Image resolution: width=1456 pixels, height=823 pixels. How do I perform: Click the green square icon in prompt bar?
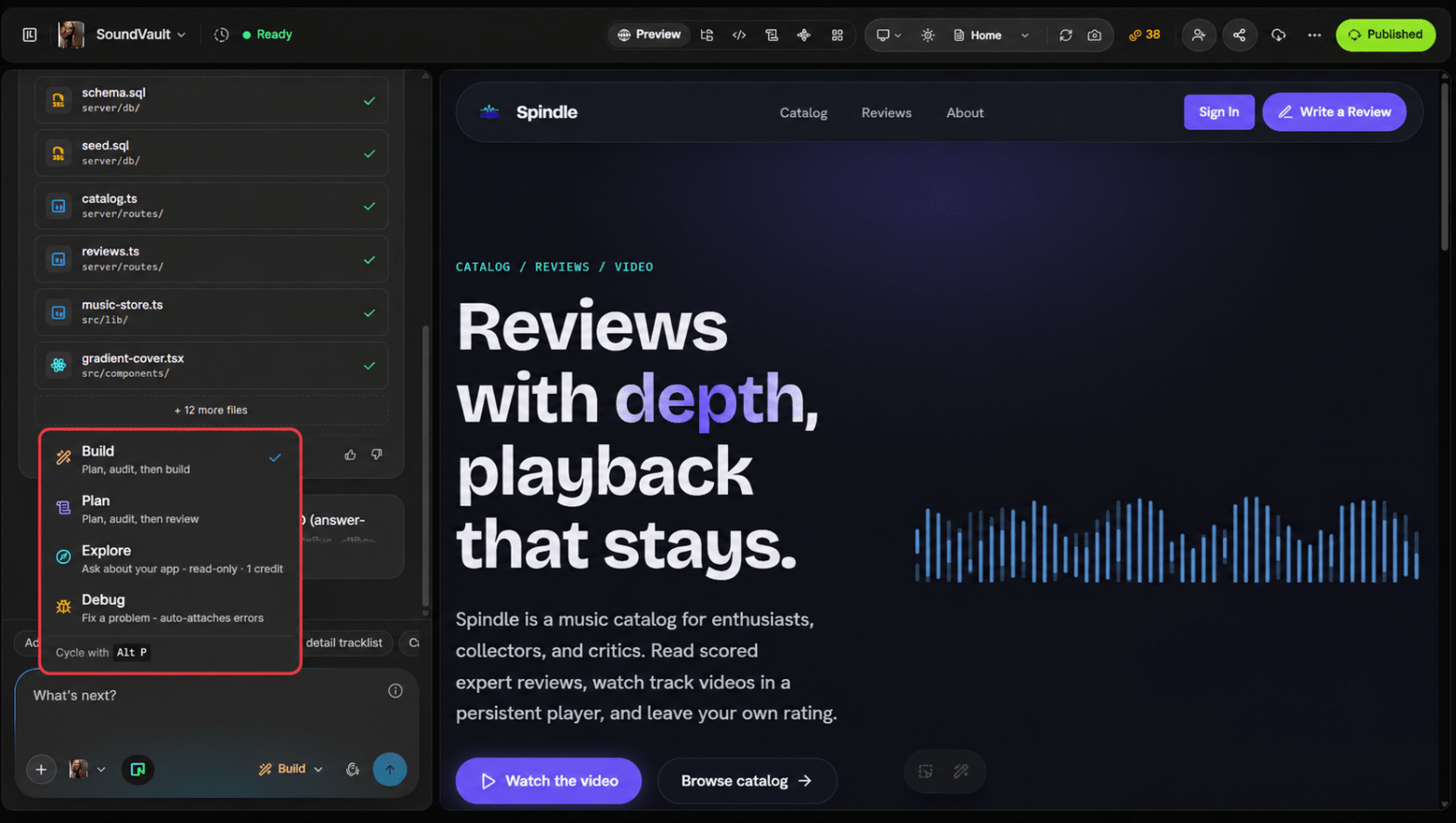tap(137, 769)
